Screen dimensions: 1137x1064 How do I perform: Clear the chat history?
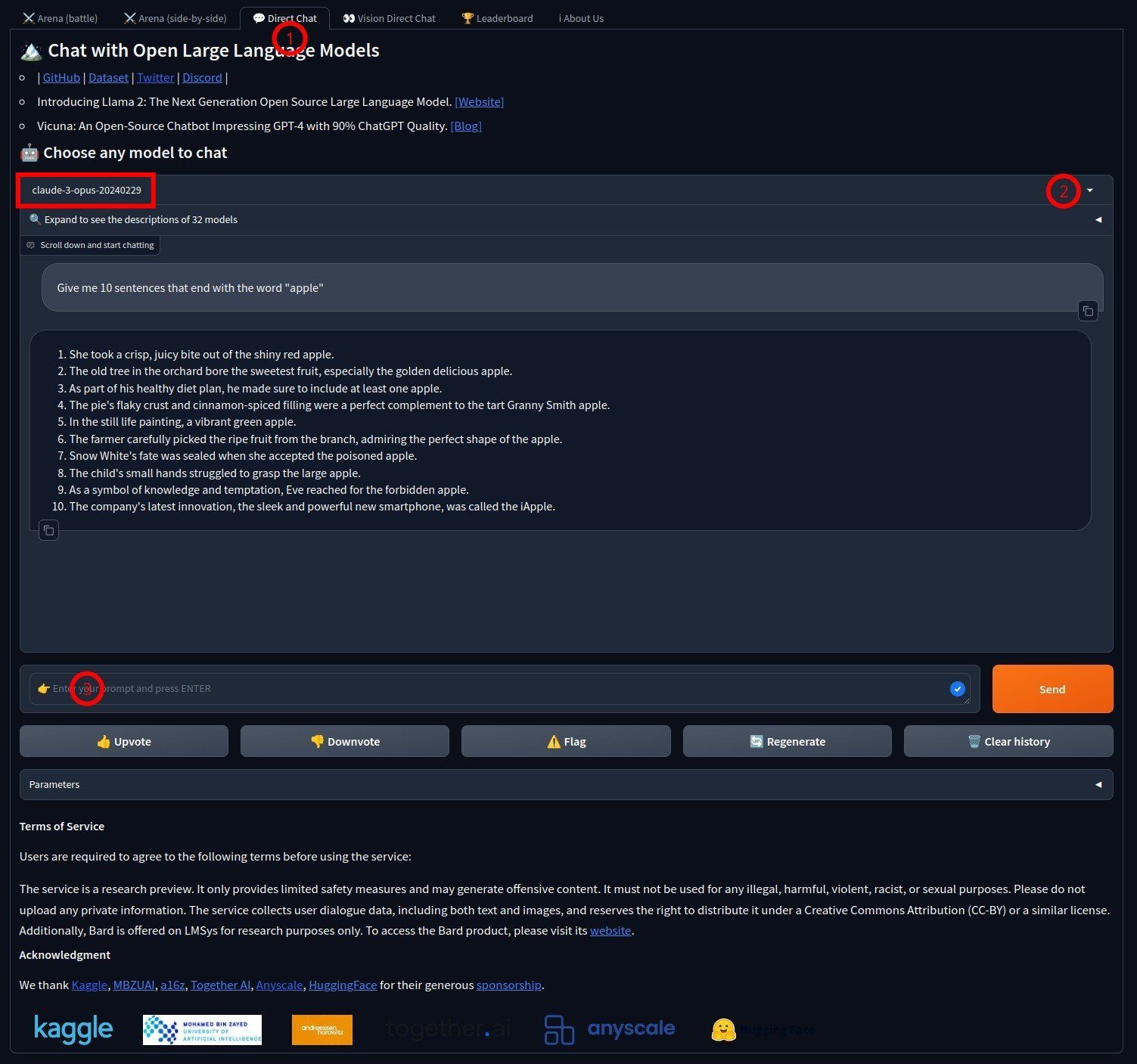(x=1008, y=742)
